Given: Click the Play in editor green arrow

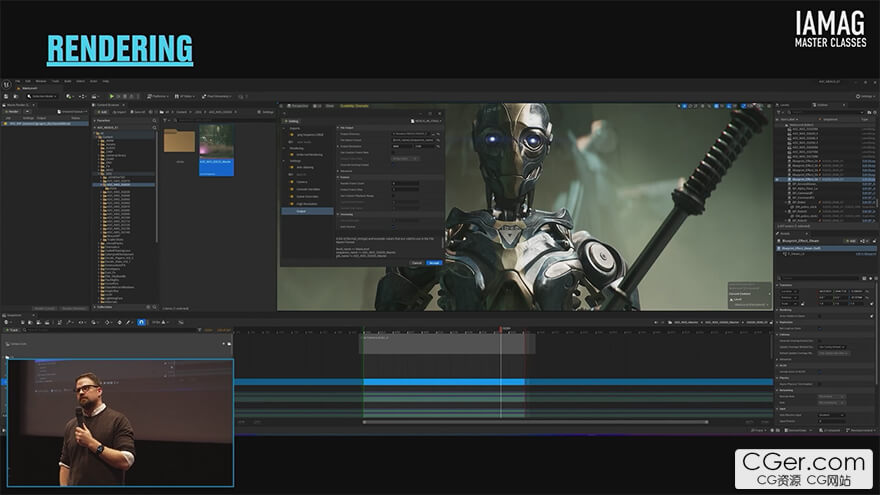Looking at the screenshot, I should [x=112, y=97].
